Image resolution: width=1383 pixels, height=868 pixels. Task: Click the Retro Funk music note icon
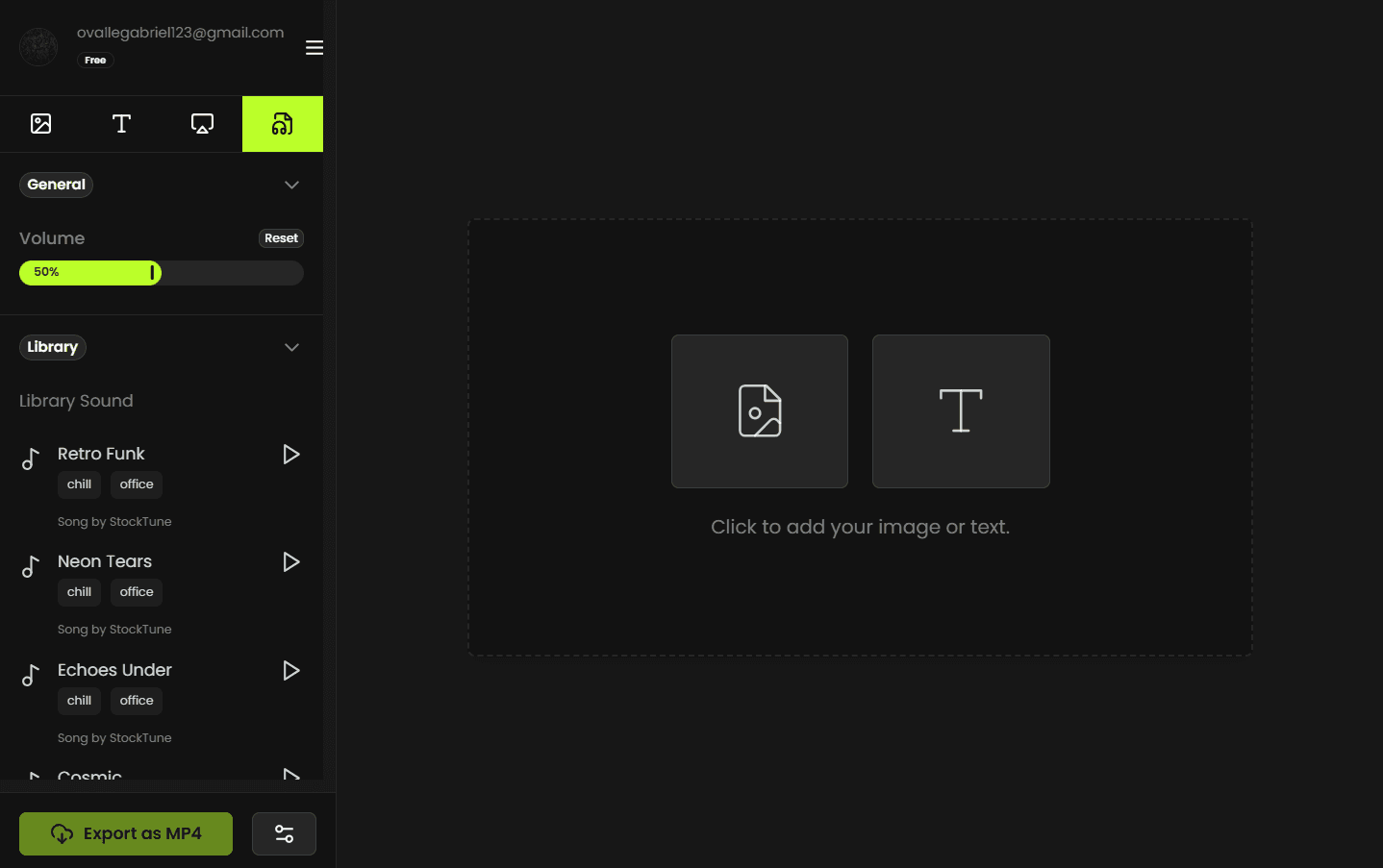click(31, 459)
